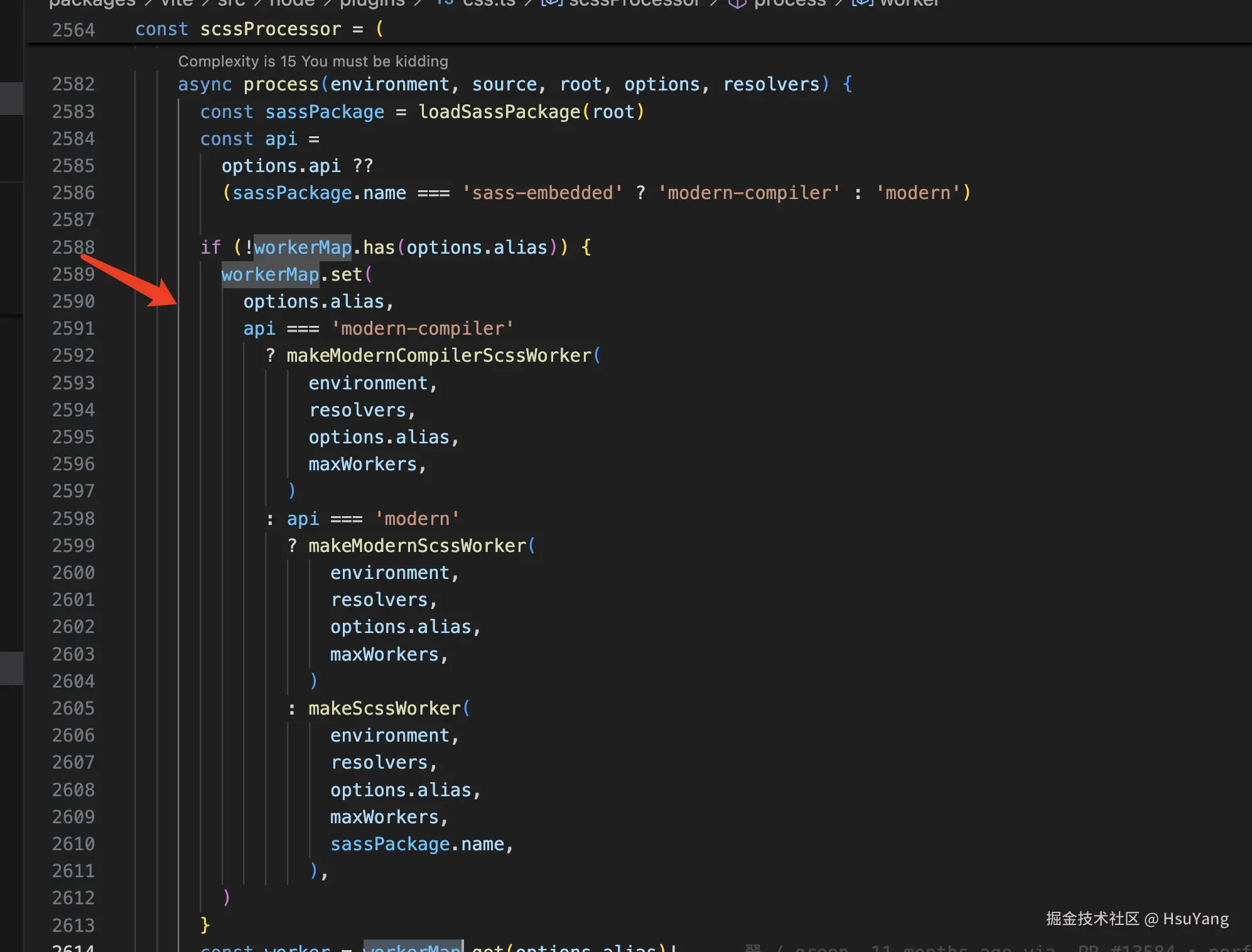The image size is (1252, 952).
Task: Click the process method icon in breadcrumbs
Action: tap(737, 3)
